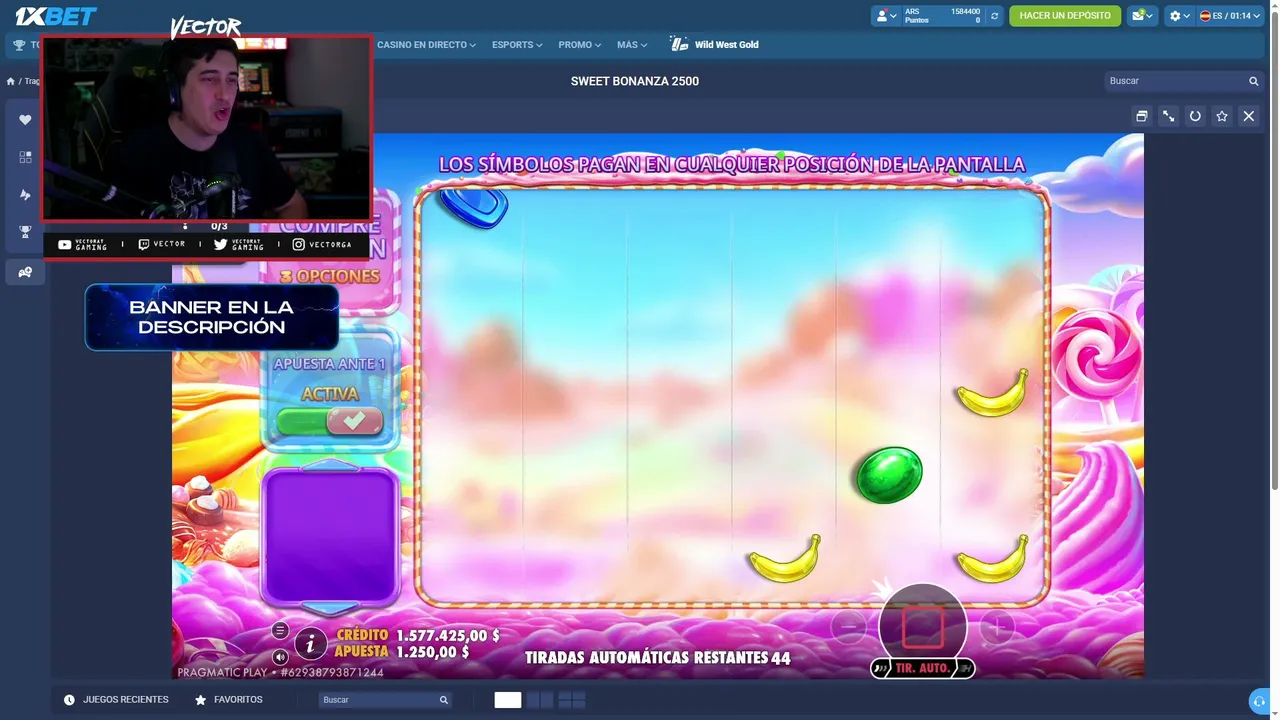Click Tiradas Automáticas Restantes 44 text
The height and width of the screenshot is (720, 1280).
658,658
